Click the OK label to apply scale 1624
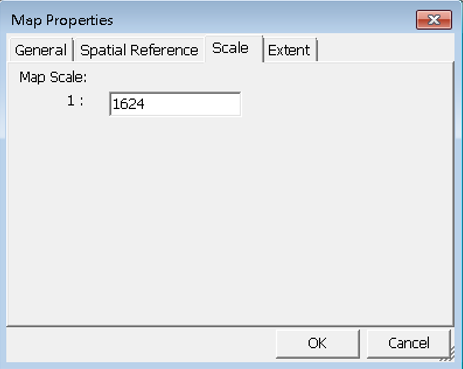Screen dimensions: 463x369 point(317,343)
